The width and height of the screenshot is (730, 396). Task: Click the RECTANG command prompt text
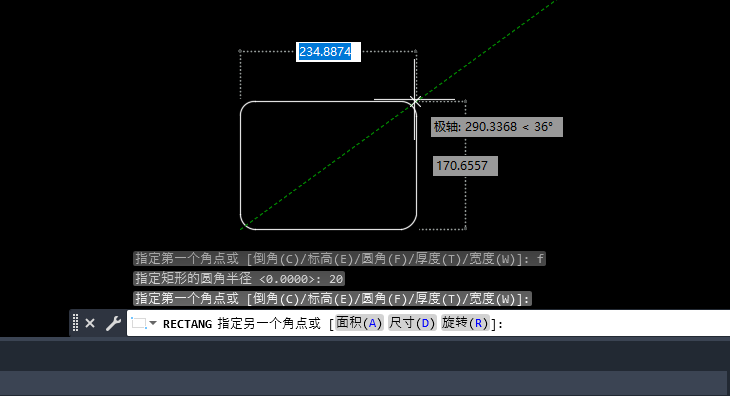188,324
